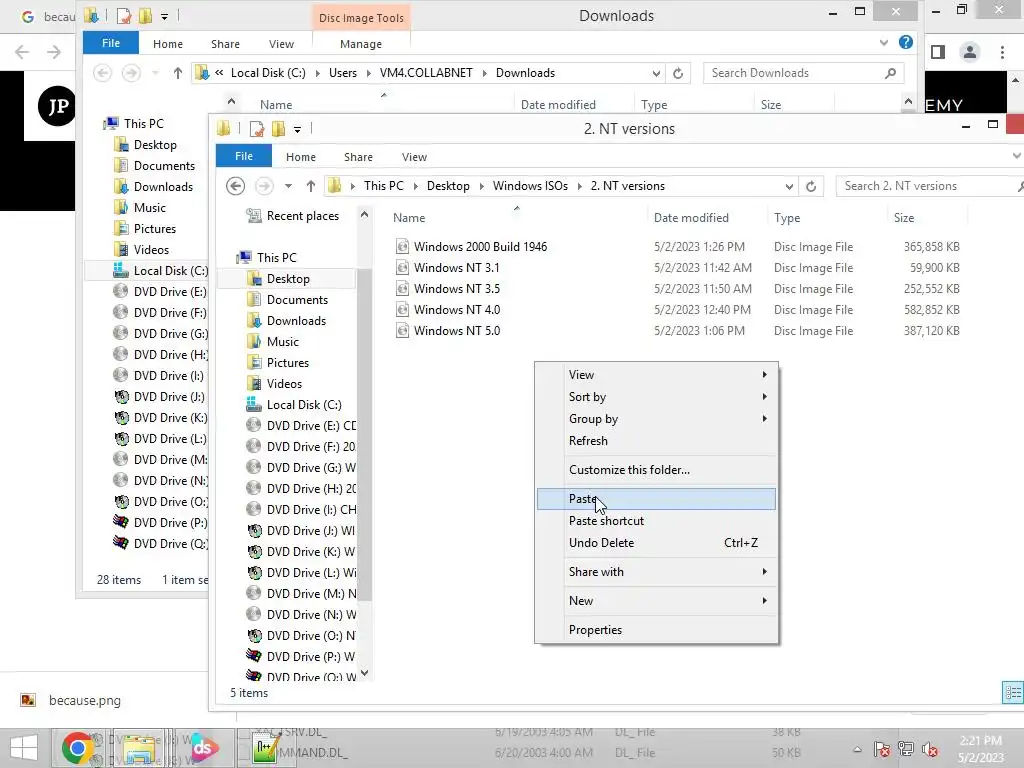Click Properties quick access icon in NT versions title bar
Image resolution: width=1024 pixels, height=768 pixels.
click(257, 129)
